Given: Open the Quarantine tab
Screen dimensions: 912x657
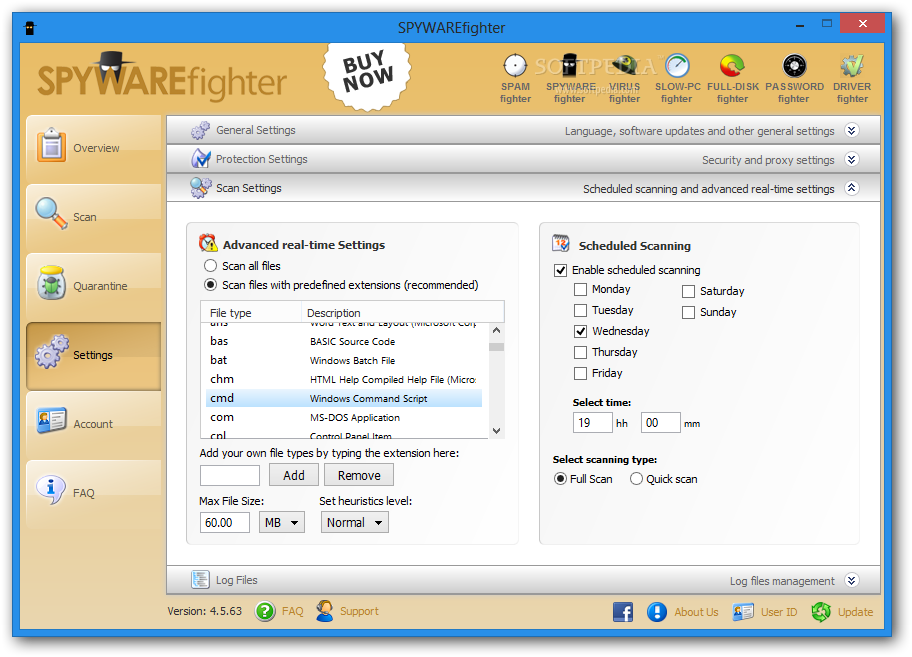Looking at the screenshot, I should pyautogui.click(x=94, y=286).
